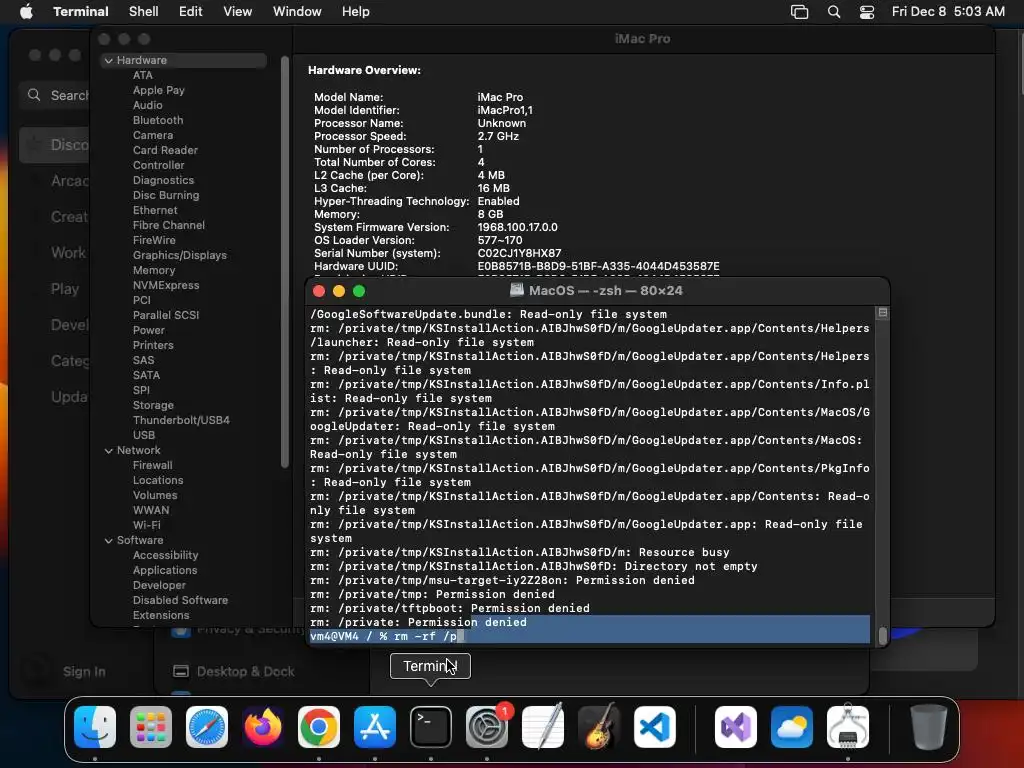Launch Safari from the Dock
Viewport: 1024px width, 768px height.
point(207,727)
